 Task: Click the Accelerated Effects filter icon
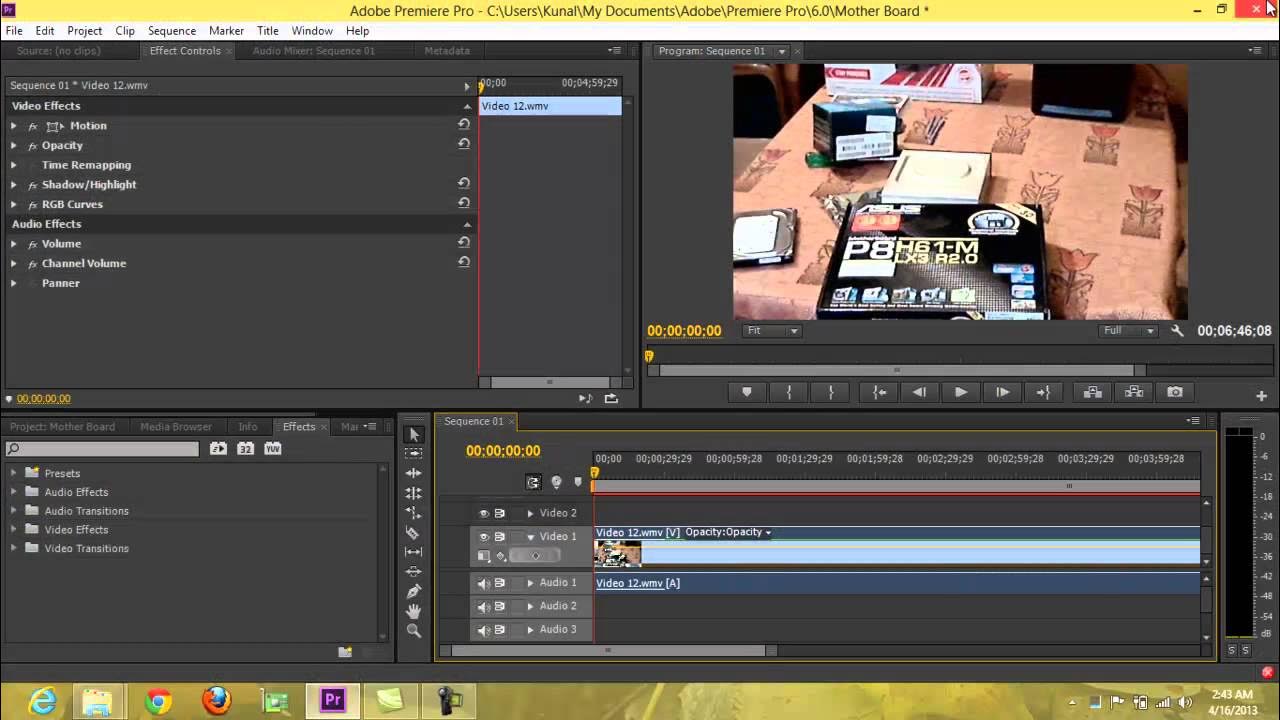click(x=218, y=449)
